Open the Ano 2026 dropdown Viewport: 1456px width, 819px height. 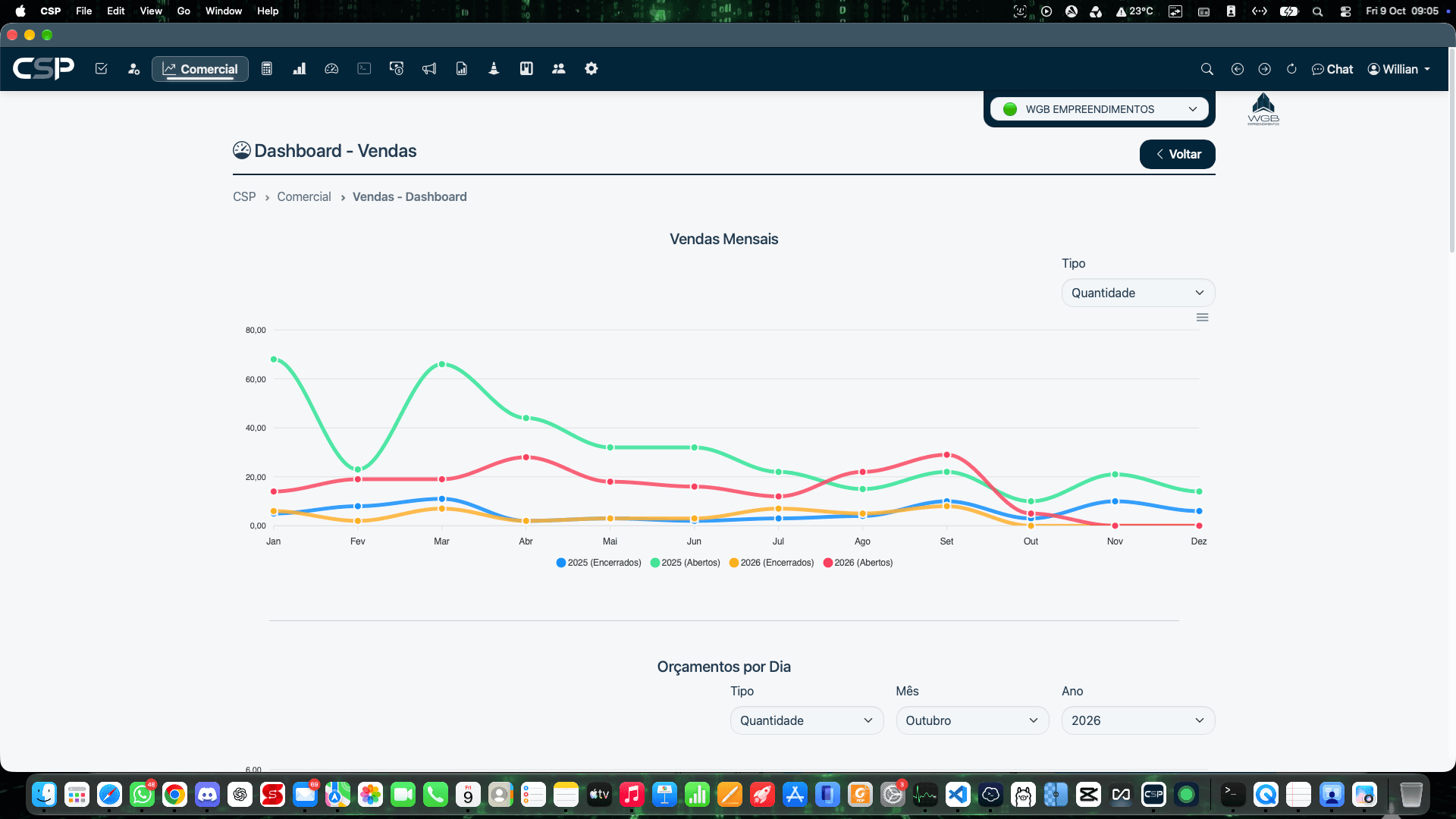click(x=1138, y=720)
